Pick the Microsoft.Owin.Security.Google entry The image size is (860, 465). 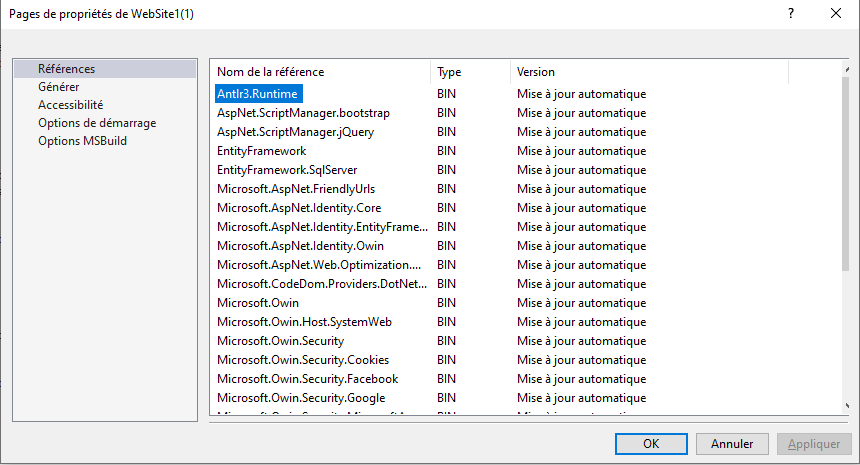[302, 398]
